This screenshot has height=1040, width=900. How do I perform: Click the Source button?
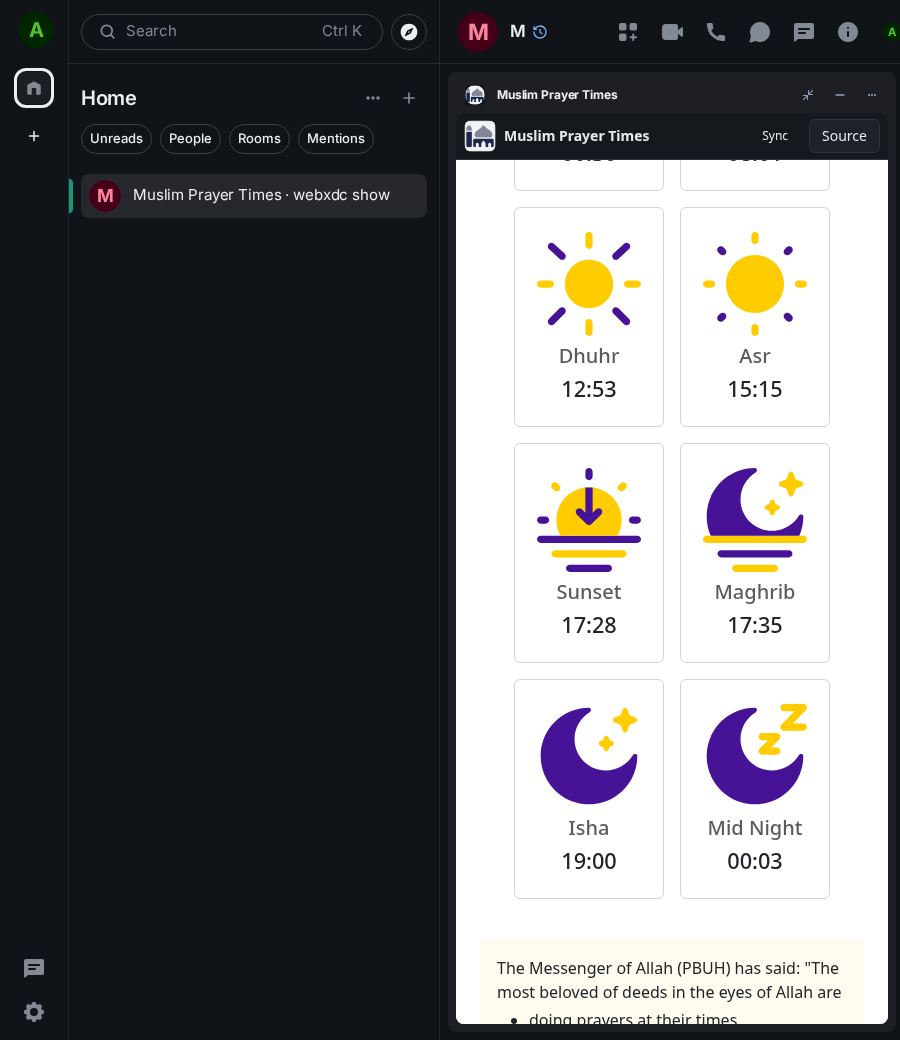(x=844, y=136)
